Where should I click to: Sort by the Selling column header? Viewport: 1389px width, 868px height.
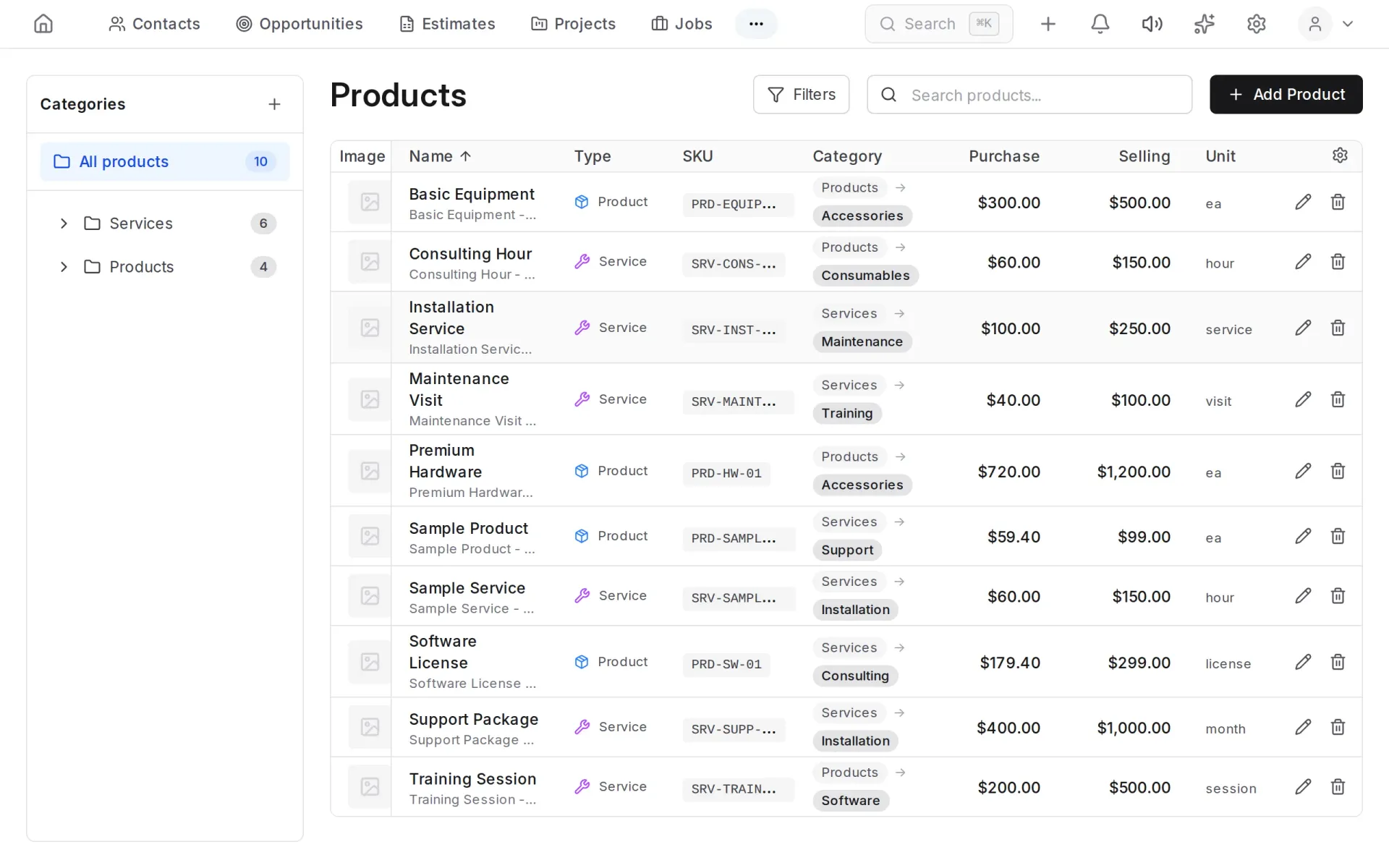1144,156
